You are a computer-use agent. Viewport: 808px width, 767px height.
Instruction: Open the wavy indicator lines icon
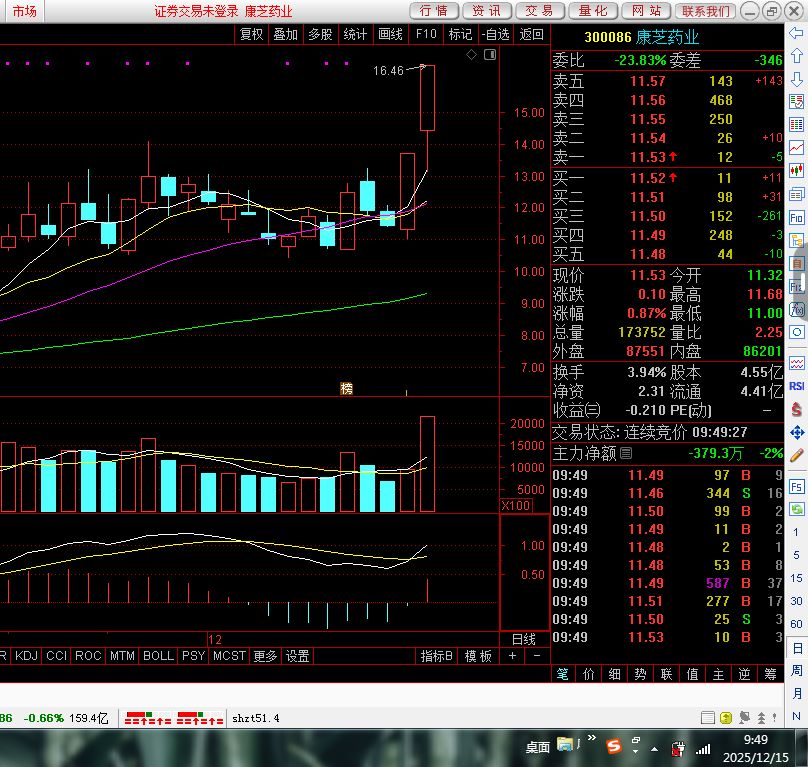coord(796,364)
